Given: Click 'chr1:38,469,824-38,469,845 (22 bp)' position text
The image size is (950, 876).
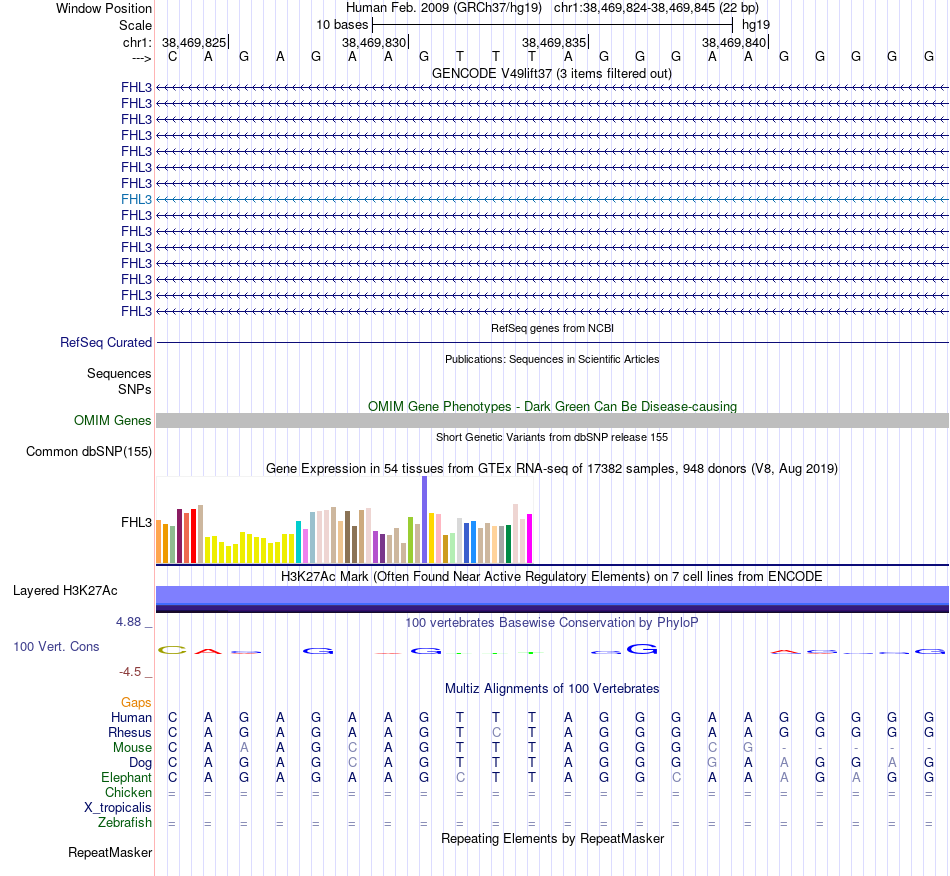Looking at the screenshot, I should tap(656, 8).
